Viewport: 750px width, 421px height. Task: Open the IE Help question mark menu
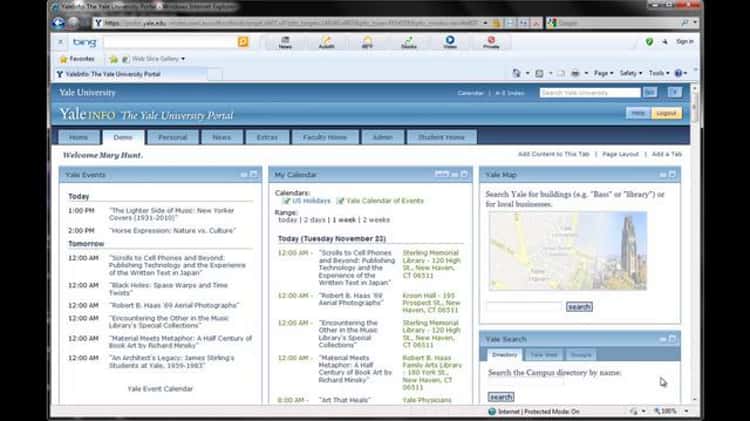tap(680, 73)
